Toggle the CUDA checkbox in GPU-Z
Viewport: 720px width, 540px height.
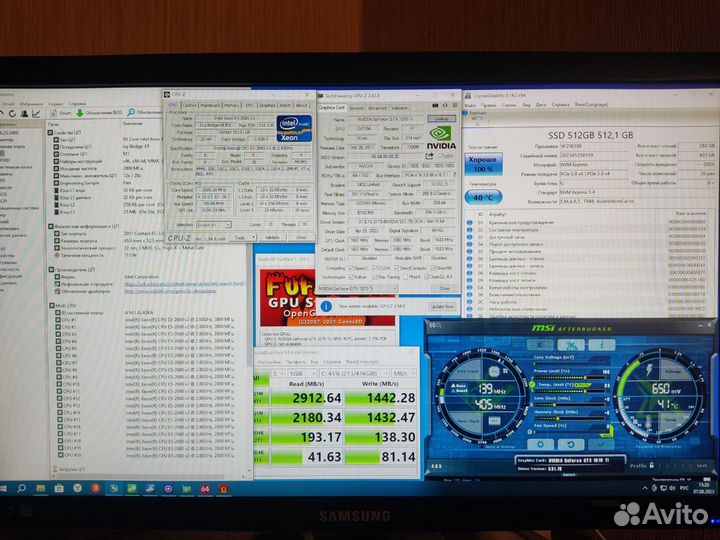point(375,268)
